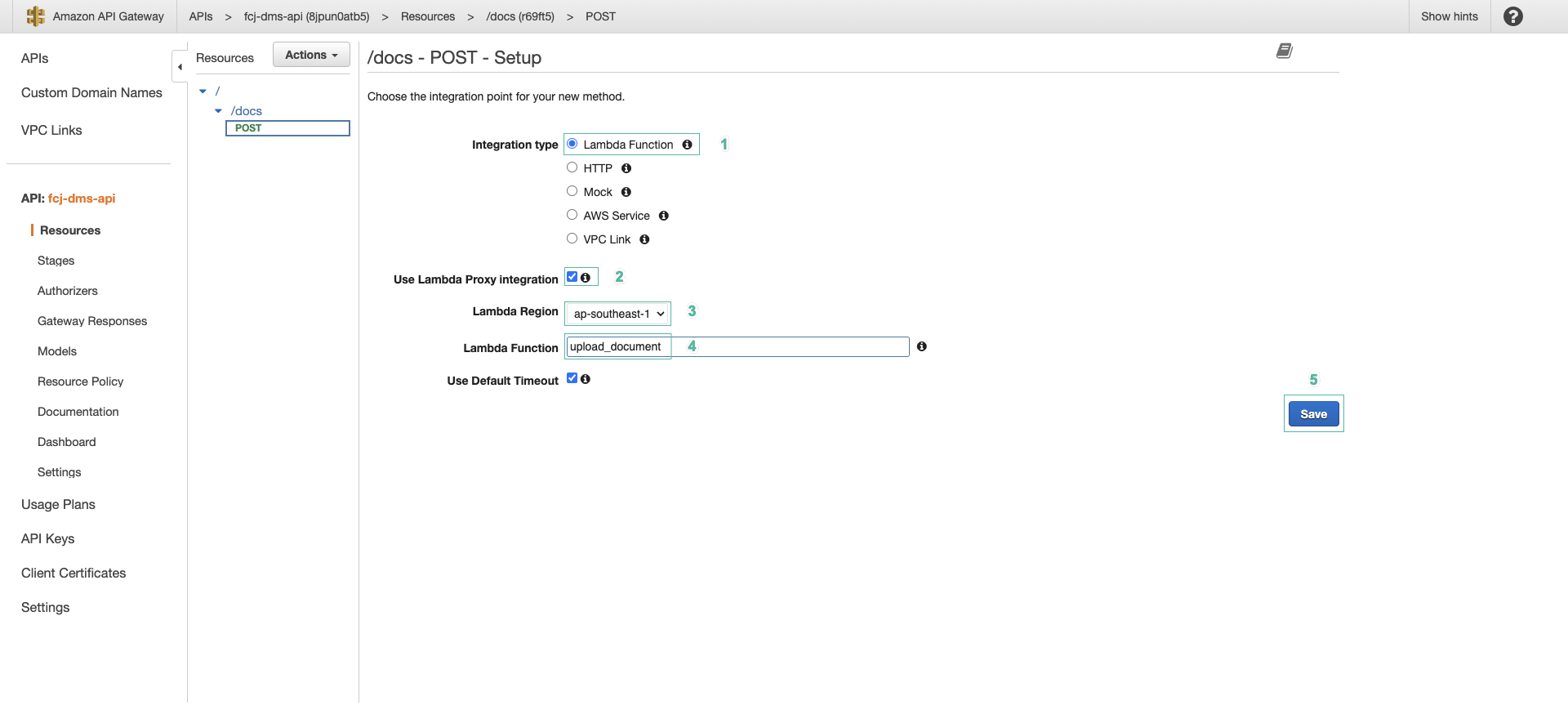Click the info icon beside VPC Link option
This screenshot has height=705, width=1568.
(644, 239)
